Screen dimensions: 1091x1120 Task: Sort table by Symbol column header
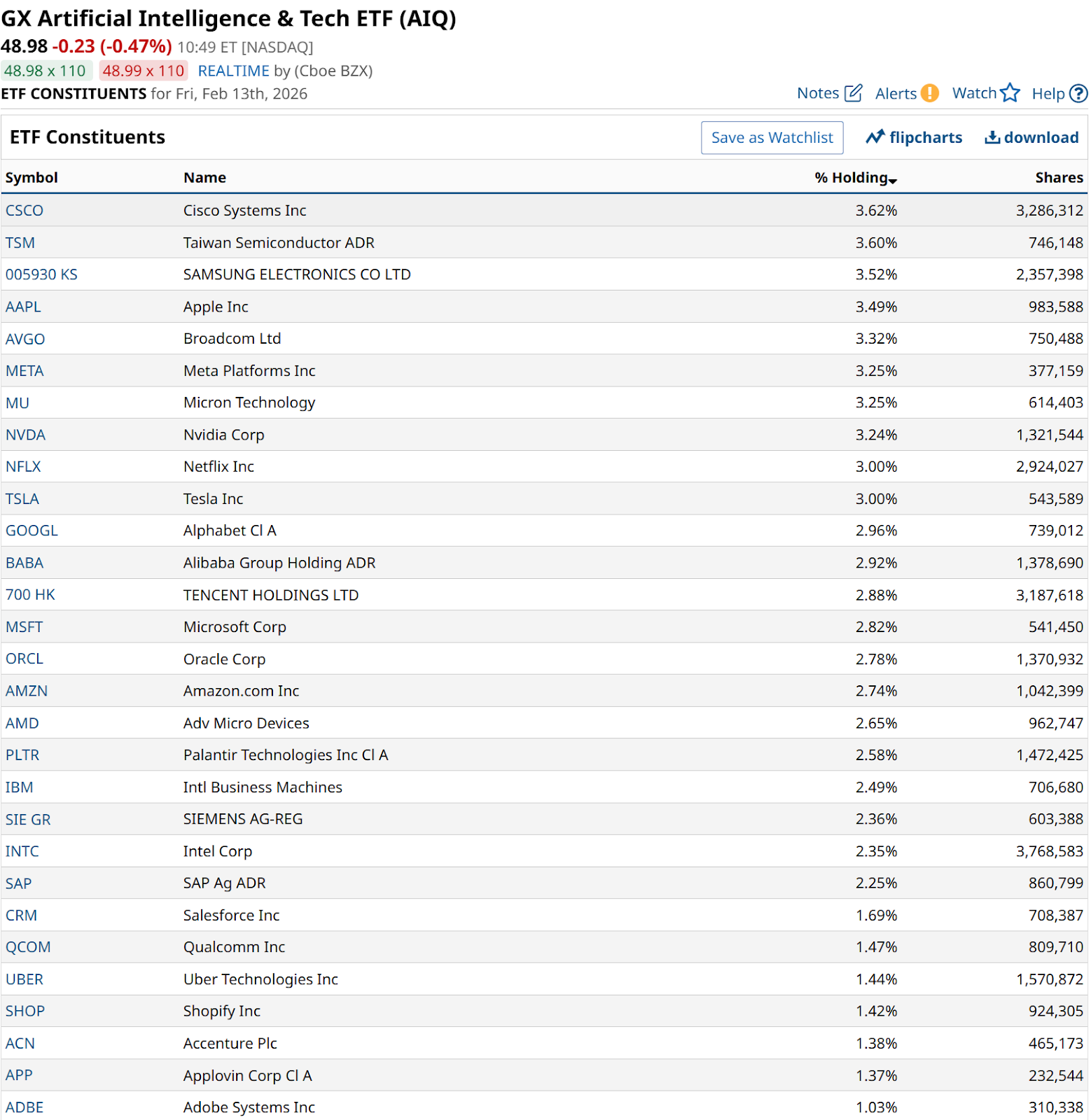coord(32,178)
